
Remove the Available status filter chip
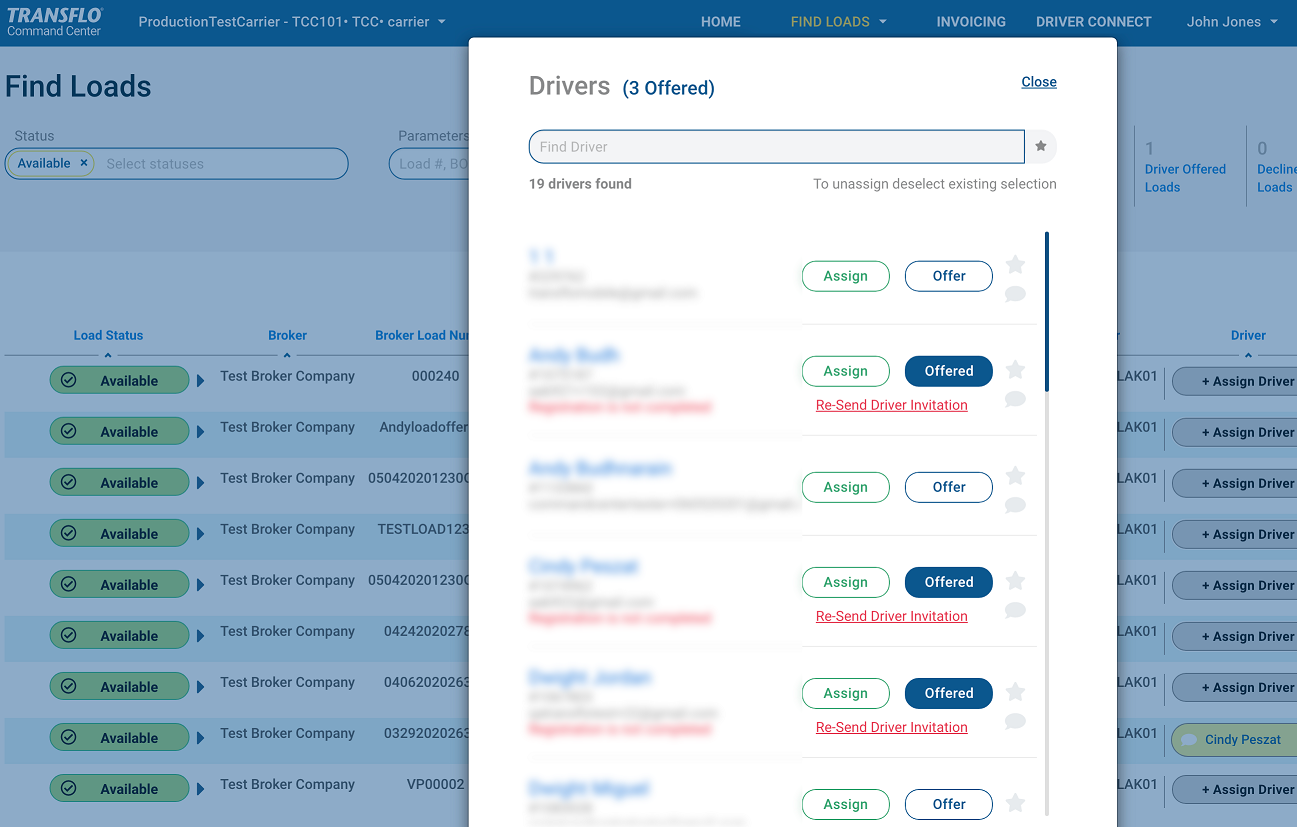(84, 163)
